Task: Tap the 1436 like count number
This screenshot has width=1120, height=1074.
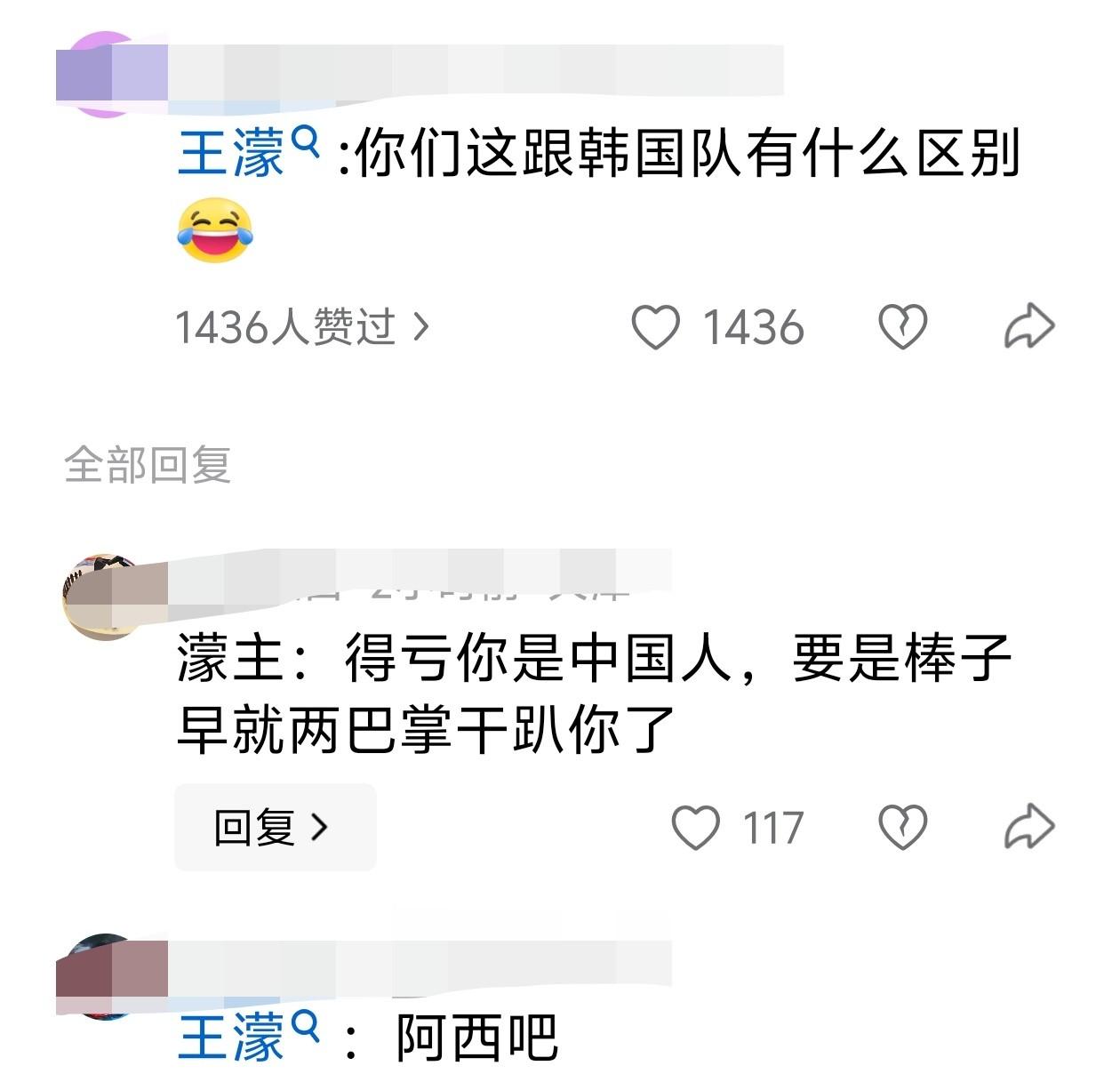Action: (754, 327)
